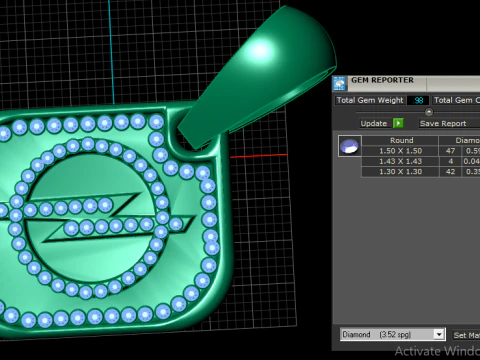Viewport: 480px width, 360px height.
Task: Open the Diamond material dropdown arrow
Action: coord(439,334)
